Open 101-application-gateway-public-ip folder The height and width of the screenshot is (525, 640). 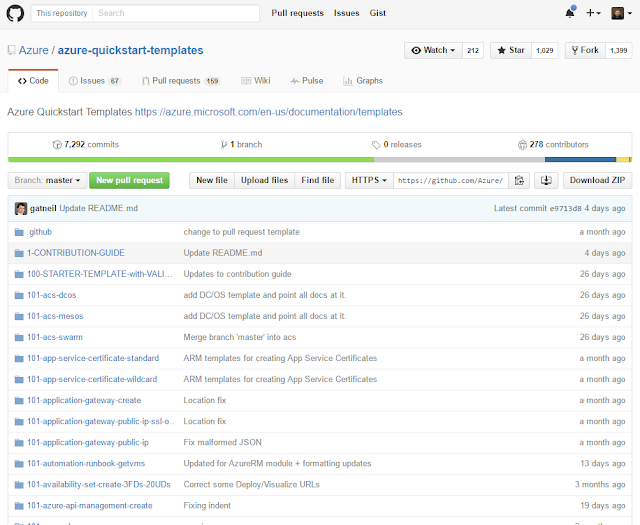point(88,443)
